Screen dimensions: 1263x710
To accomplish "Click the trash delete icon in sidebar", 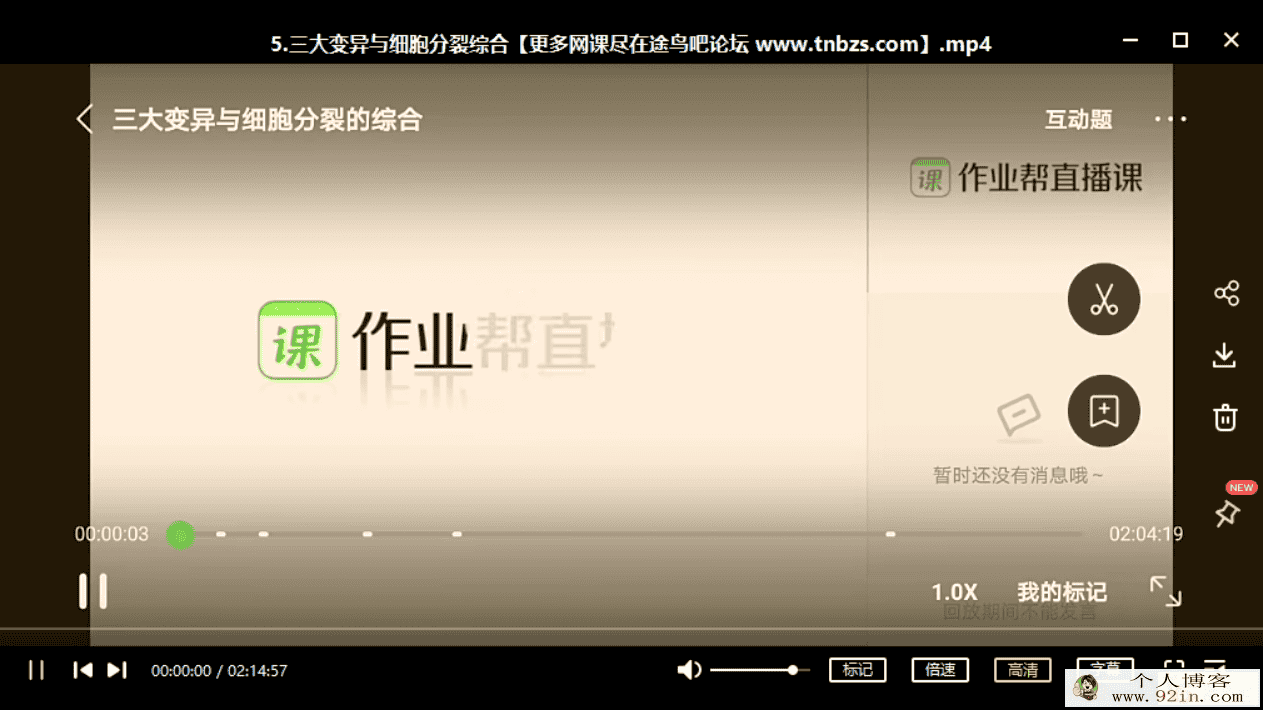I will 1225,417.
